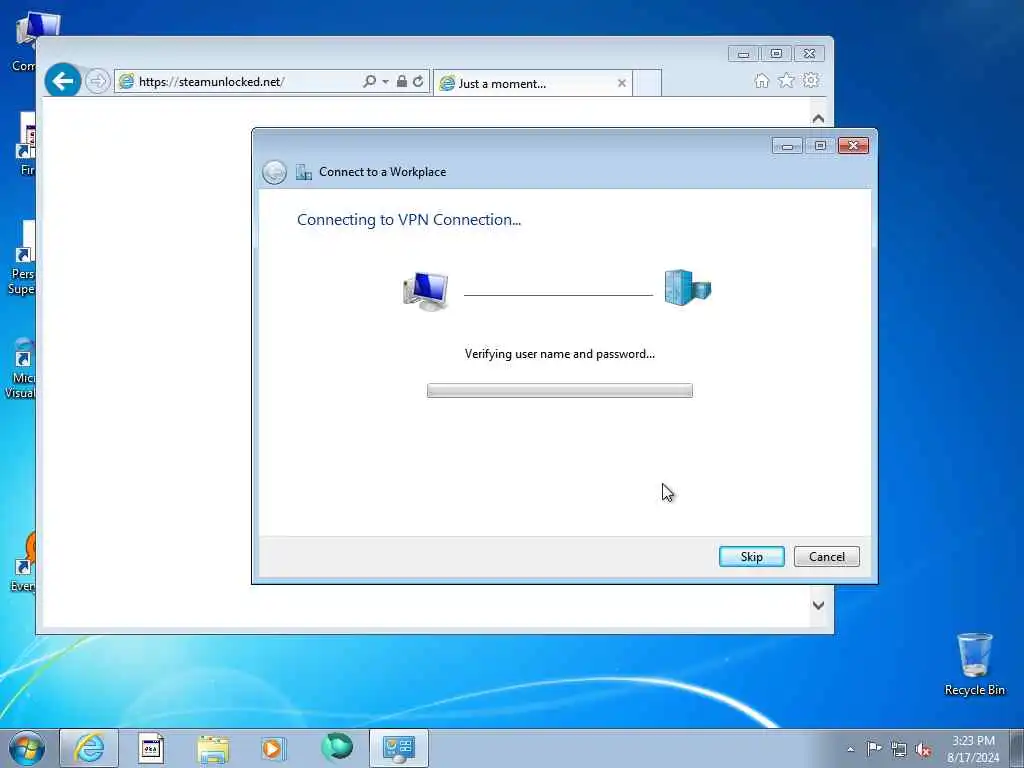
Task: Go back in Internet Explorer
Action: (x=63, y=81)
